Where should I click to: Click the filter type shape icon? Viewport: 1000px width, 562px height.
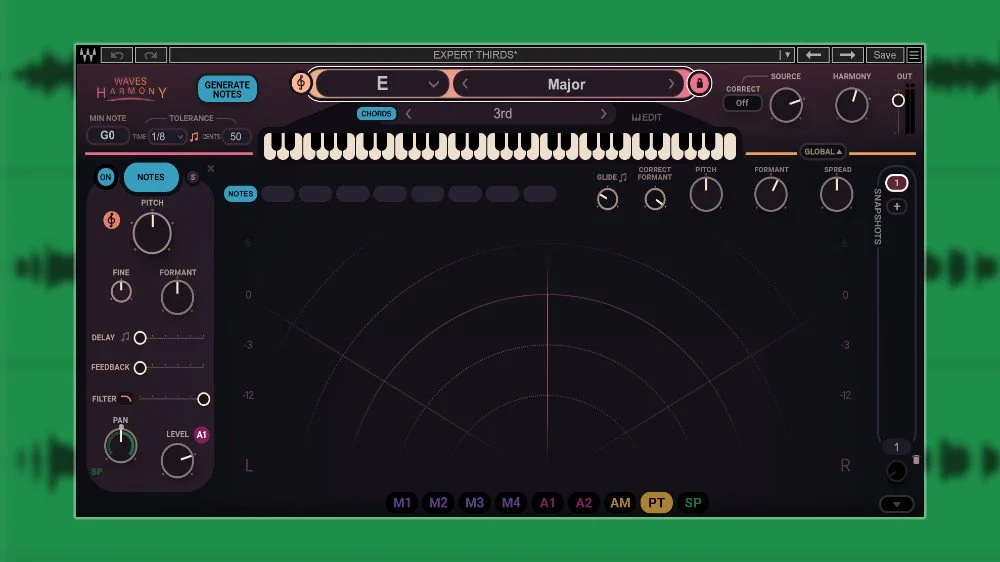click(x=126, y=399)
